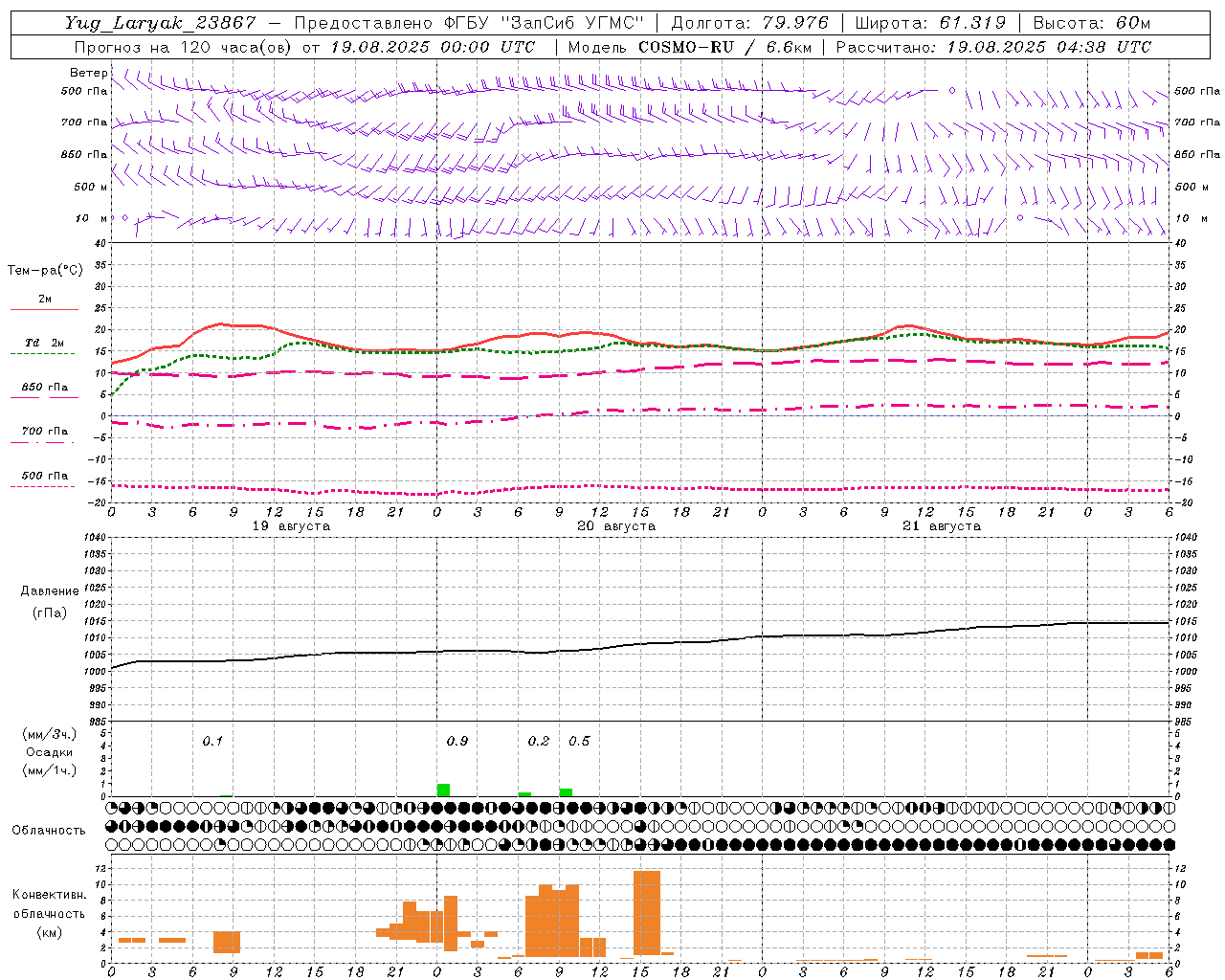
Task: Click the 21 августа date label
Action: [x=942, y=526]
